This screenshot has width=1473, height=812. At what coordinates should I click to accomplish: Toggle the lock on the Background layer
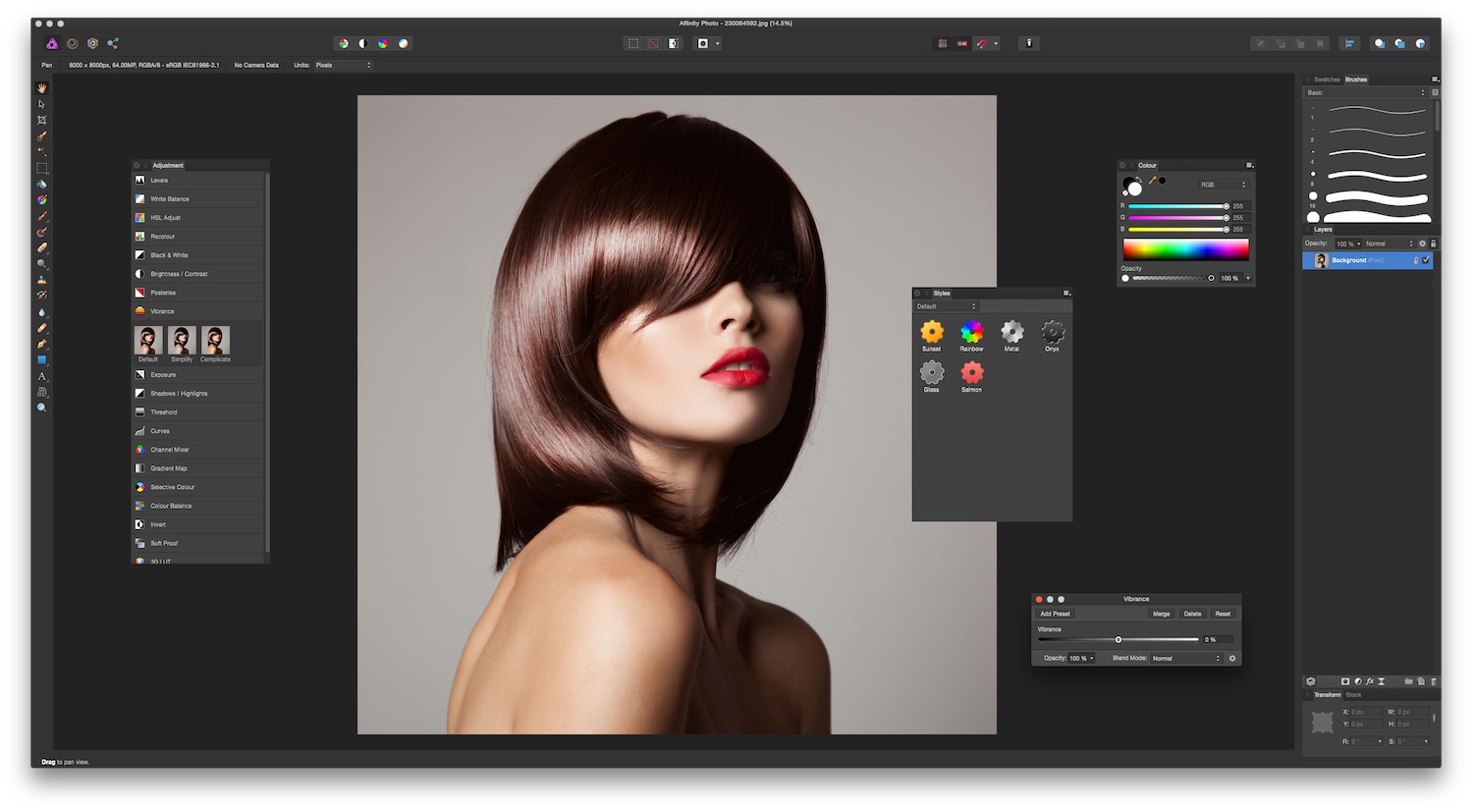1415,260
